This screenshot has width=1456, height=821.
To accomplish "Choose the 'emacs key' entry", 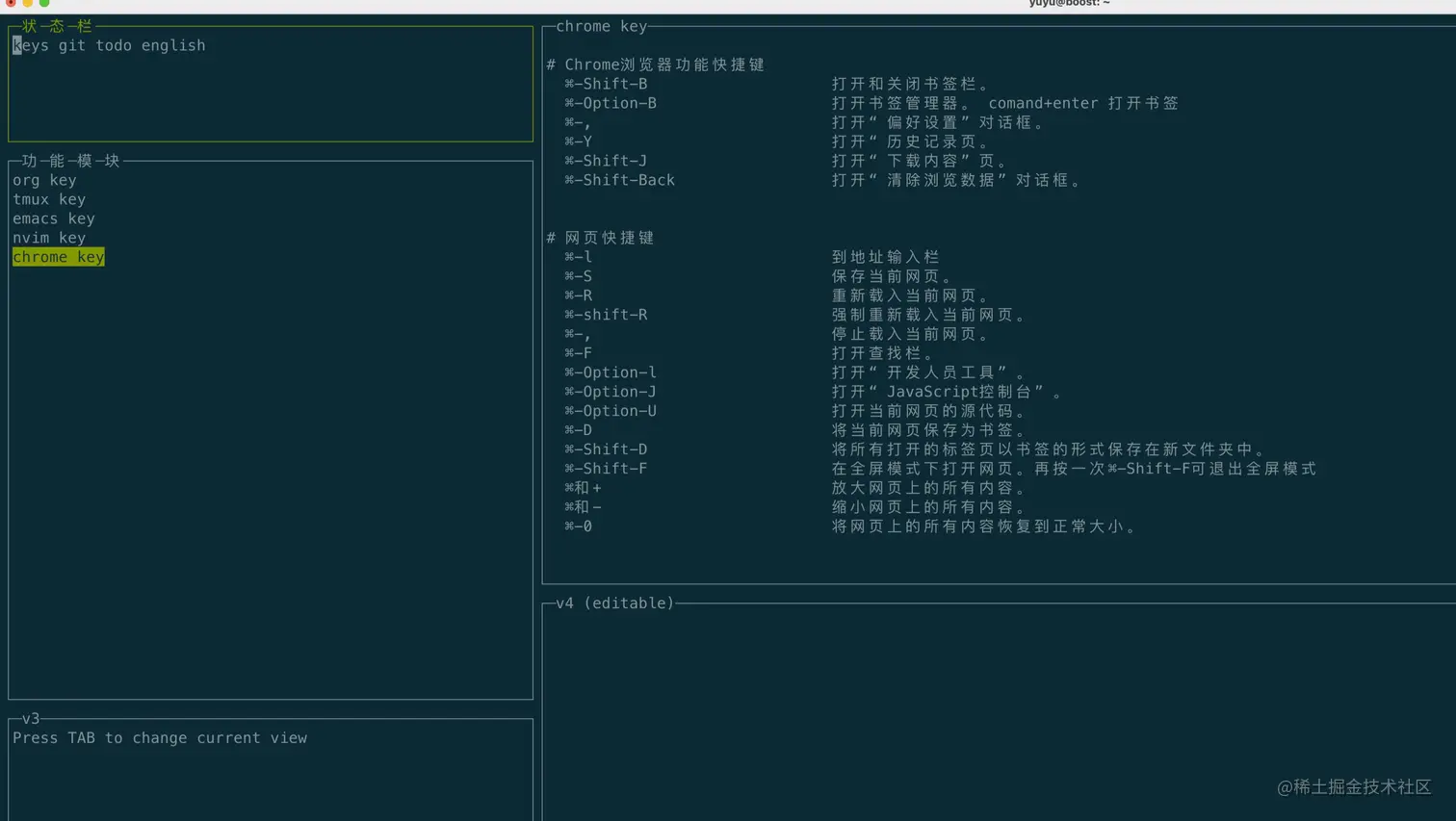I will (54, 218).
